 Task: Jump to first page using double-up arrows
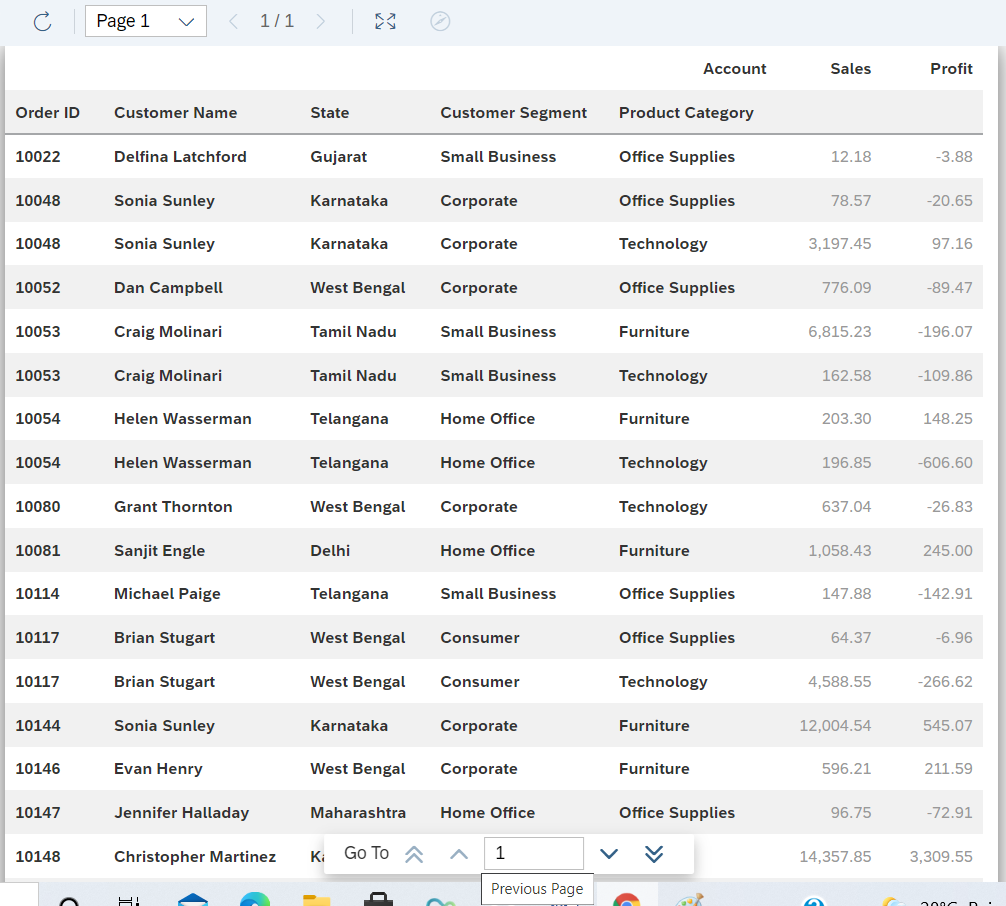click(414, 854)
